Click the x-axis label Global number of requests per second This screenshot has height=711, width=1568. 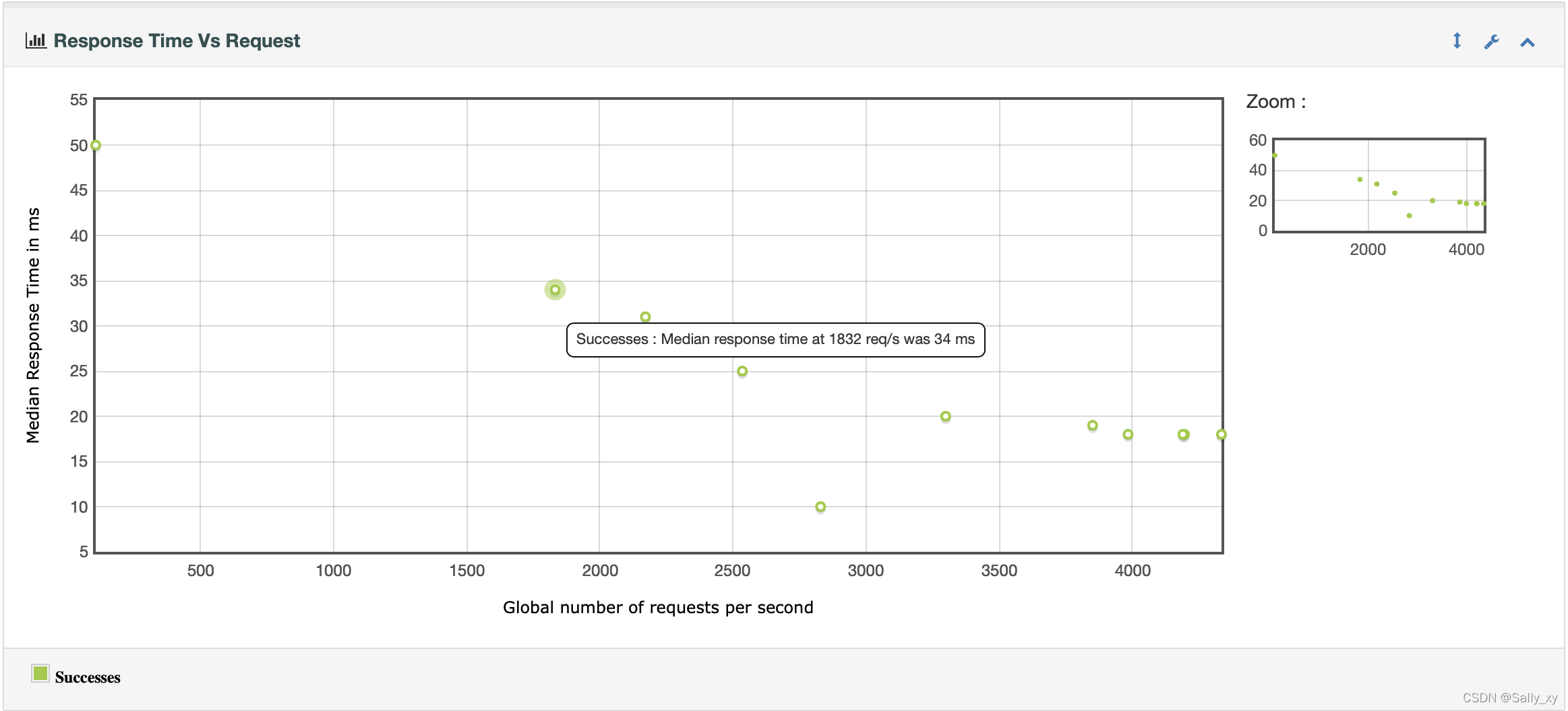[x=658, y=608]
